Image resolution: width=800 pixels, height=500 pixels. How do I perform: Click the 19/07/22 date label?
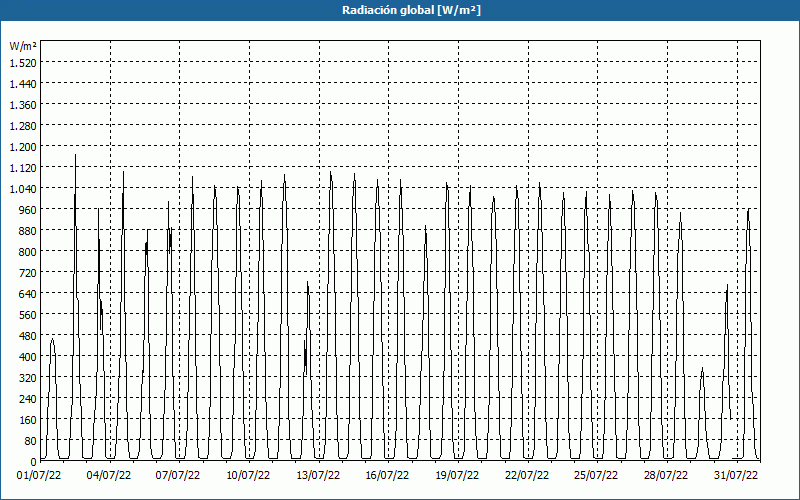tap(457, 476)
